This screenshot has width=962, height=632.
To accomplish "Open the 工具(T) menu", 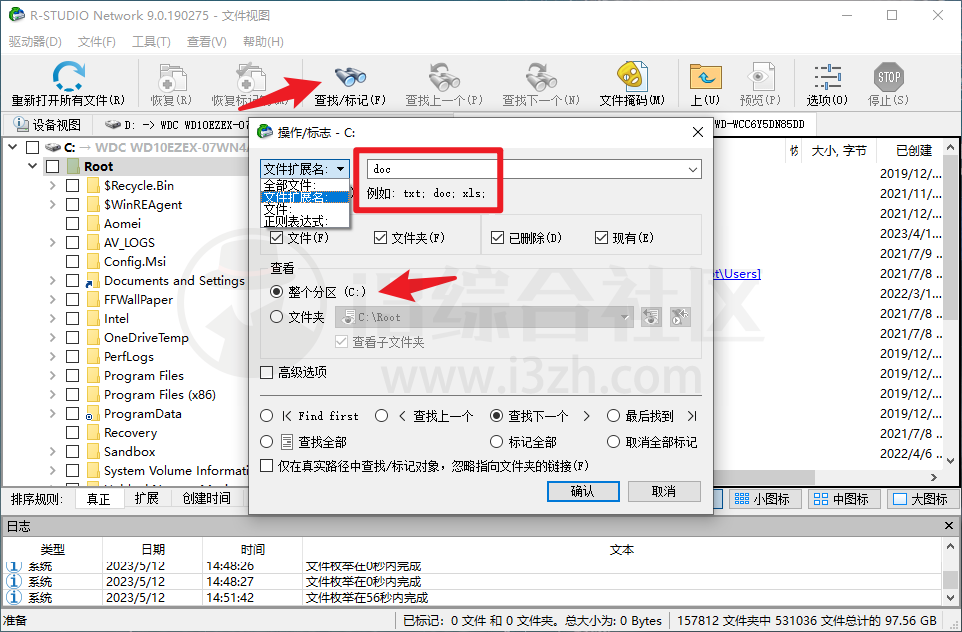I will pyautogui.click(x=152, y=42).
